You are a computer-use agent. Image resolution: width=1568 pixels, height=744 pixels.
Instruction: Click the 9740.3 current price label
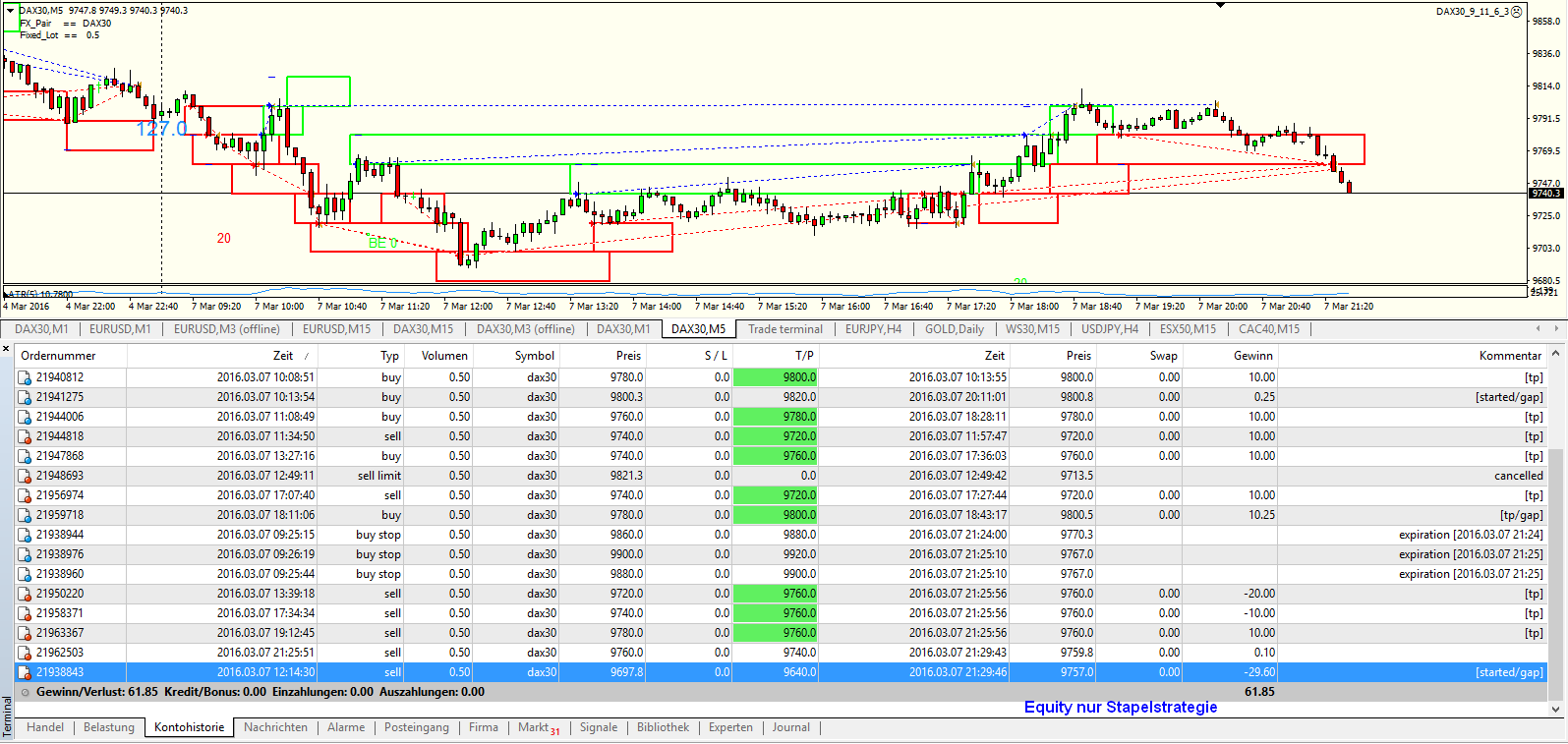[x=1545, y=194]
